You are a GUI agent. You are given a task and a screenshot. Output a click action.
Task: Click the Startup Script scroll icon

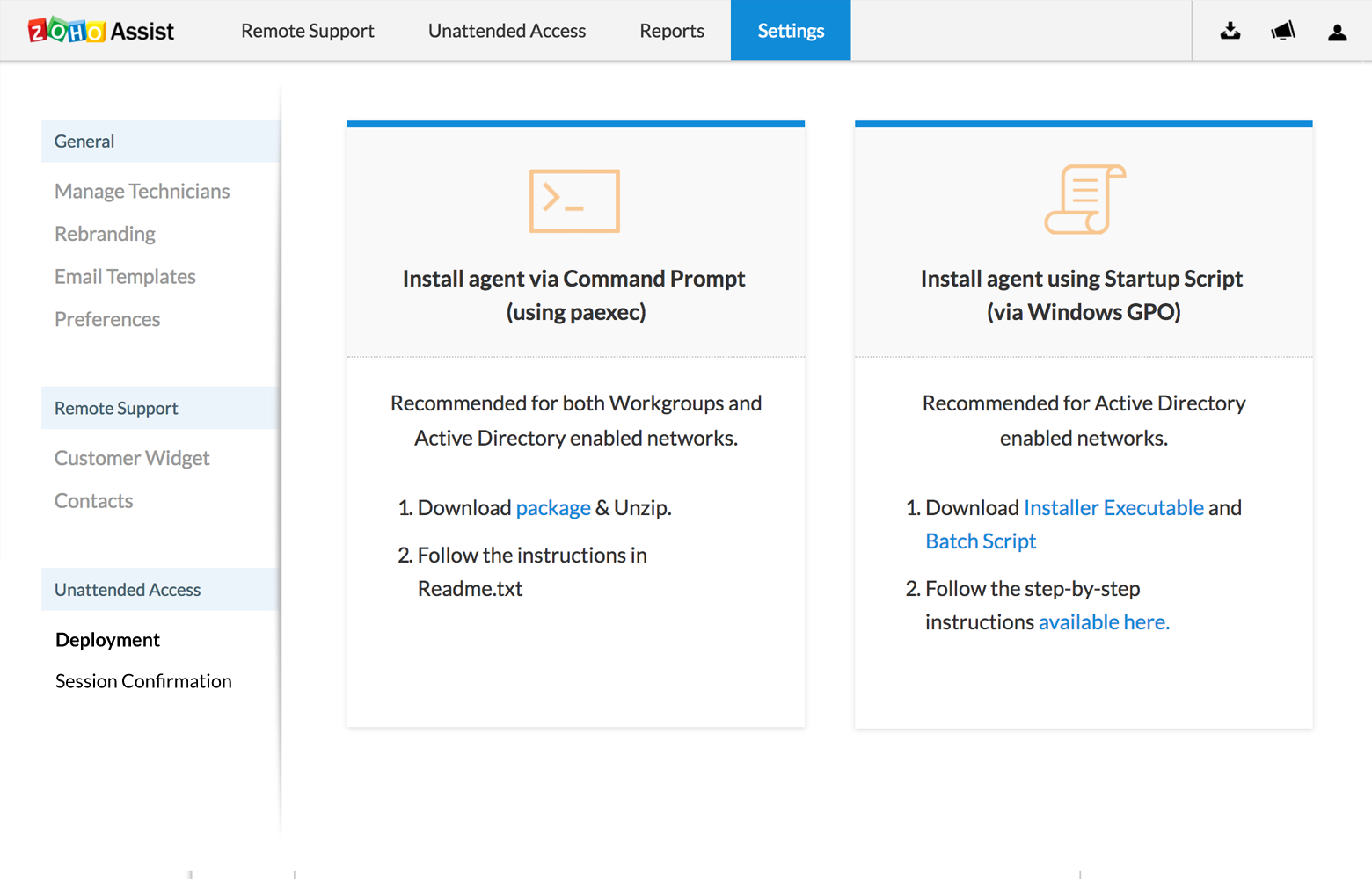tap(1084, 200)
